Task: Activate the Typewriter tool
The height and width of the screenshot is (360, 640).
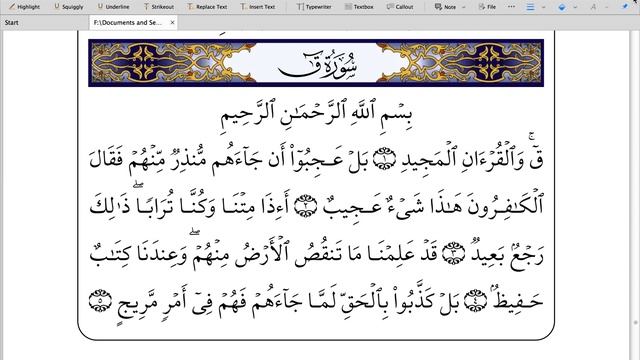Action: pyautogui.click(x=314, y=7)
